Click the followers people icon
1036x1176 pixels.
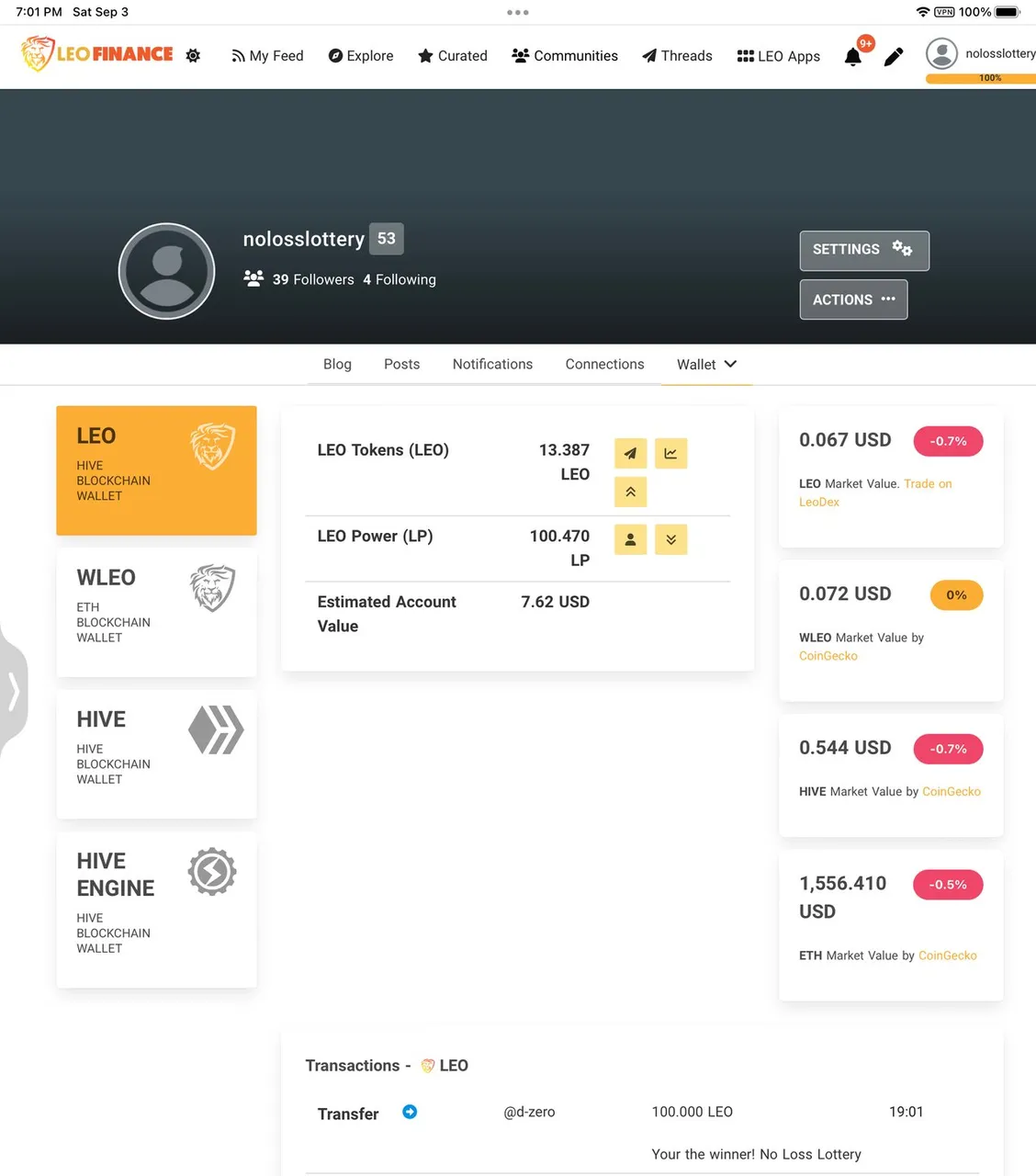[x=253, y=277]
